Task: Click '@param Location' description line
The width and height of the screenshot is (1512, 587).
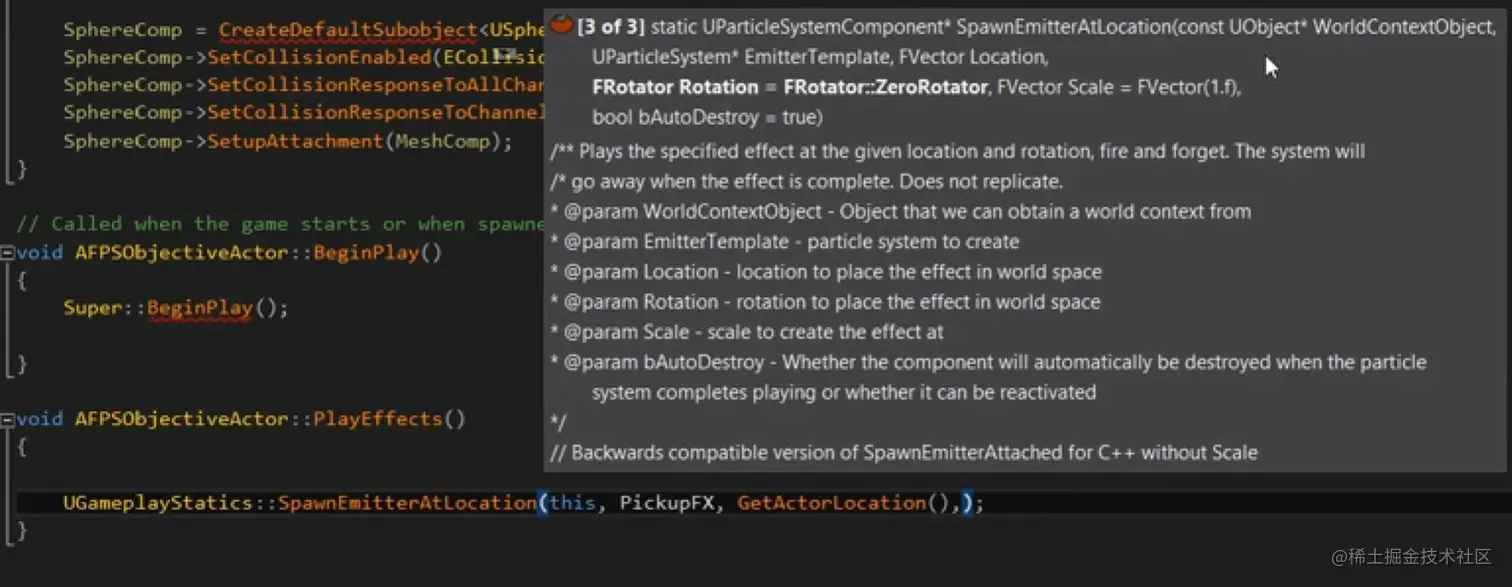Action: coord(826,272)
